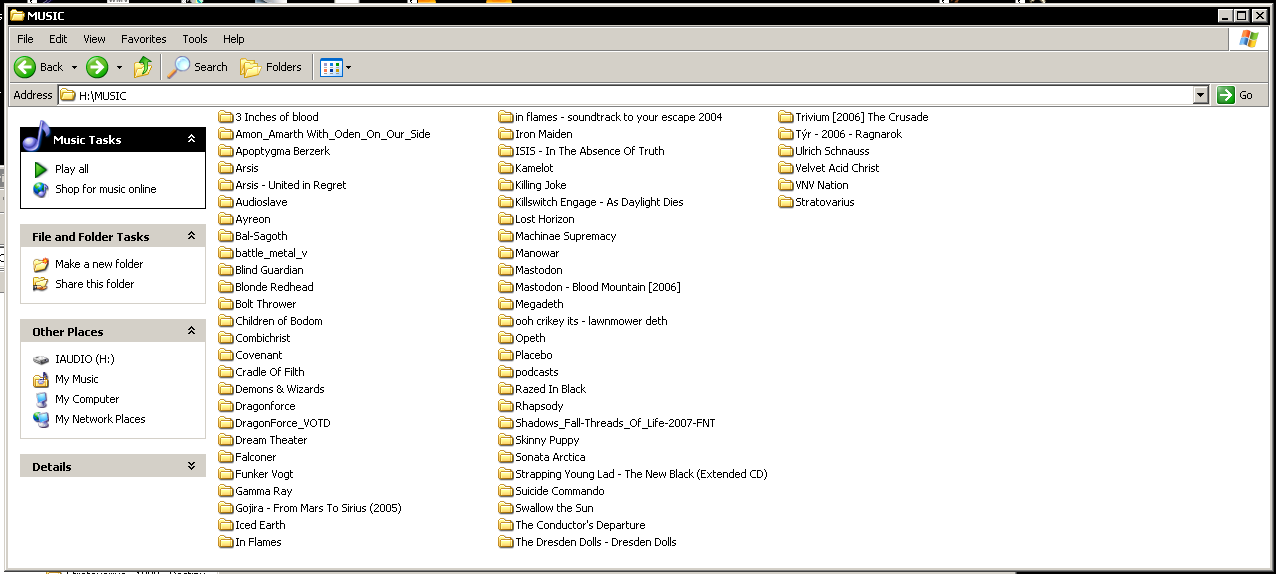Screen dimensions: 1276x574
Task: Select the Sonata Arctica folder
Action: coord(542,457)
